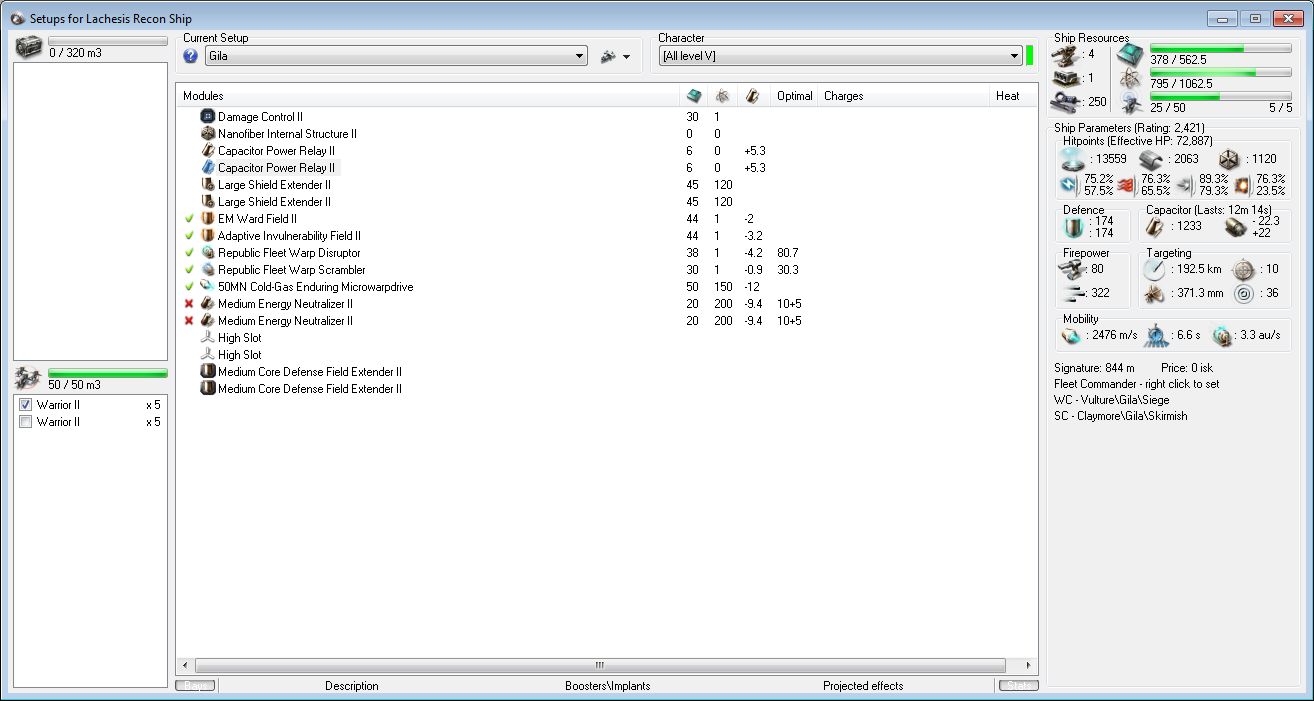This screenshot has width=1314, height=701.
Task: Click the turret hardpoints icon in Ship Resources
Action: [x=1066, y=54]
